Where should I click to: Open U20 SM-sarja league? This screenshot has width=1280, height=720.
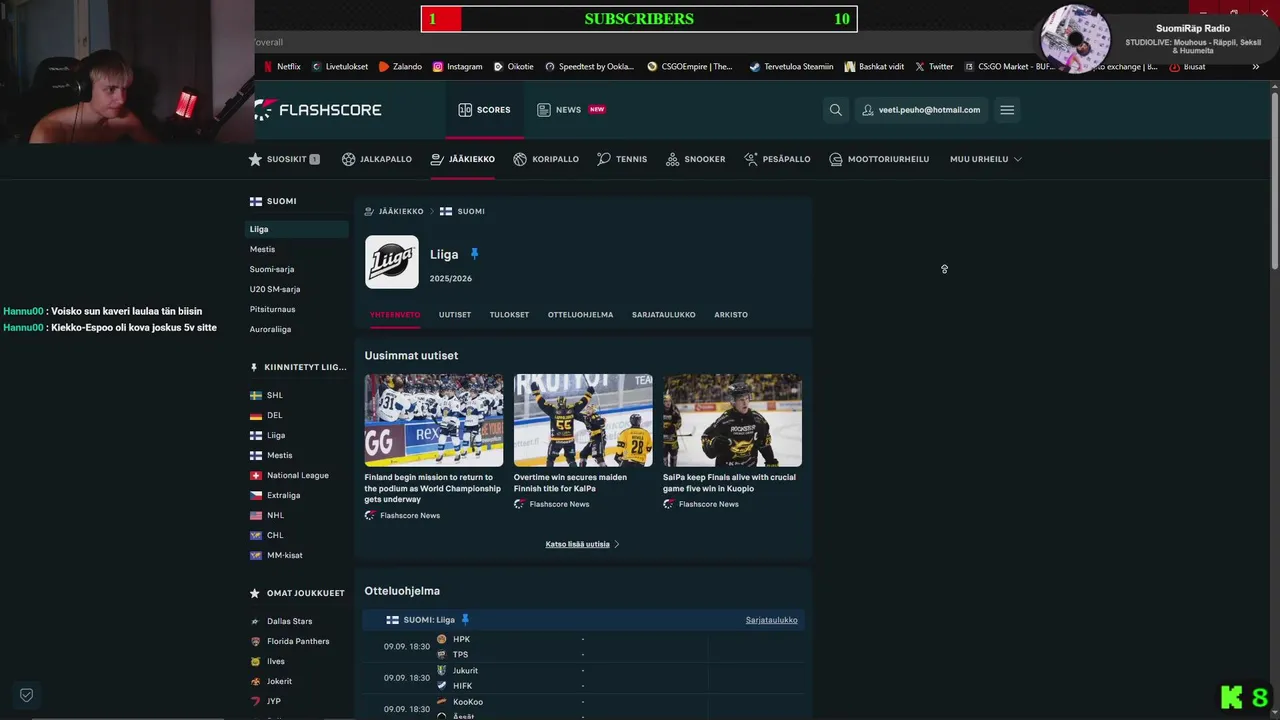pyautogui.click(x=275, y=289)
